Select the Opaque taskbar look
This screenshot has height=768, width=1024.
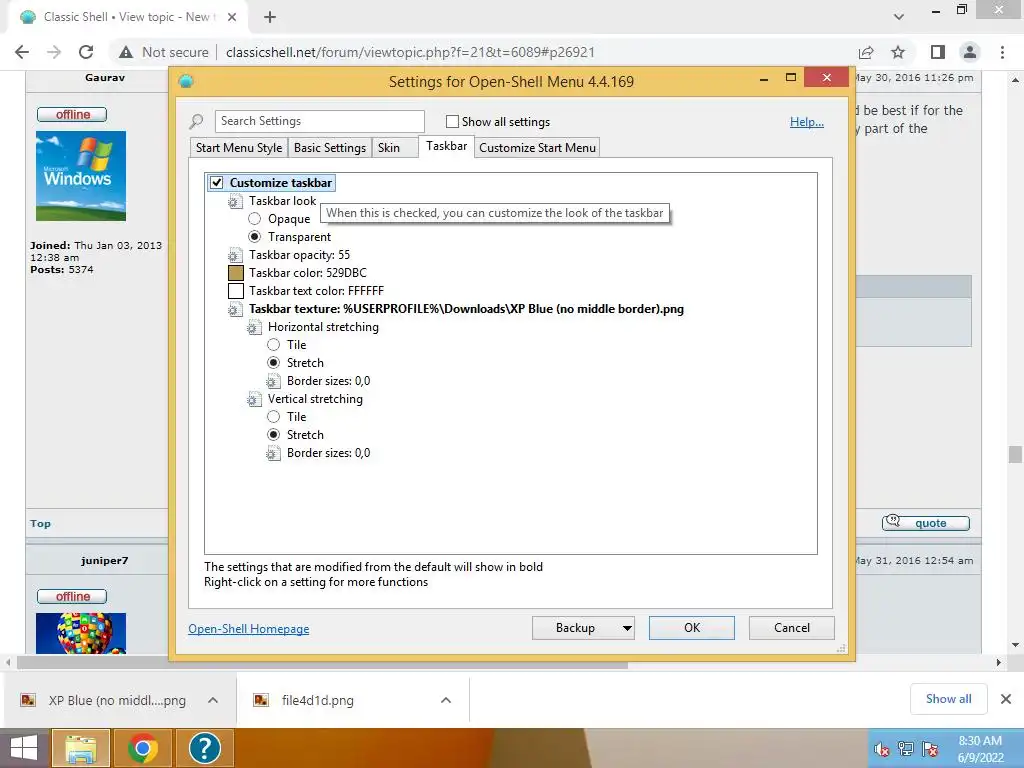coord(255,219)
